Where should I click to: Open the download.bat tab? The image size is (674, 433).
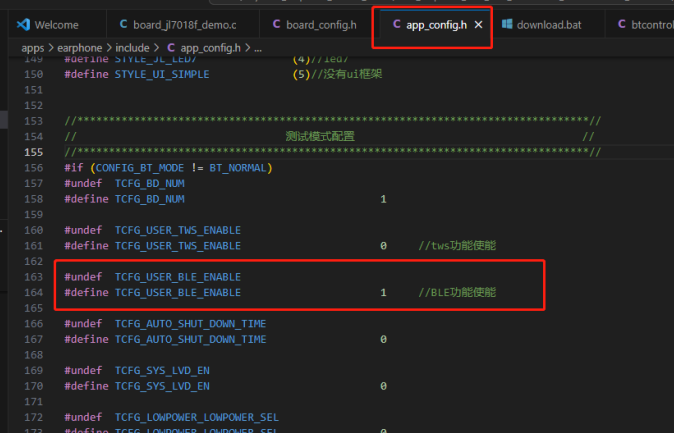point(548,25)
